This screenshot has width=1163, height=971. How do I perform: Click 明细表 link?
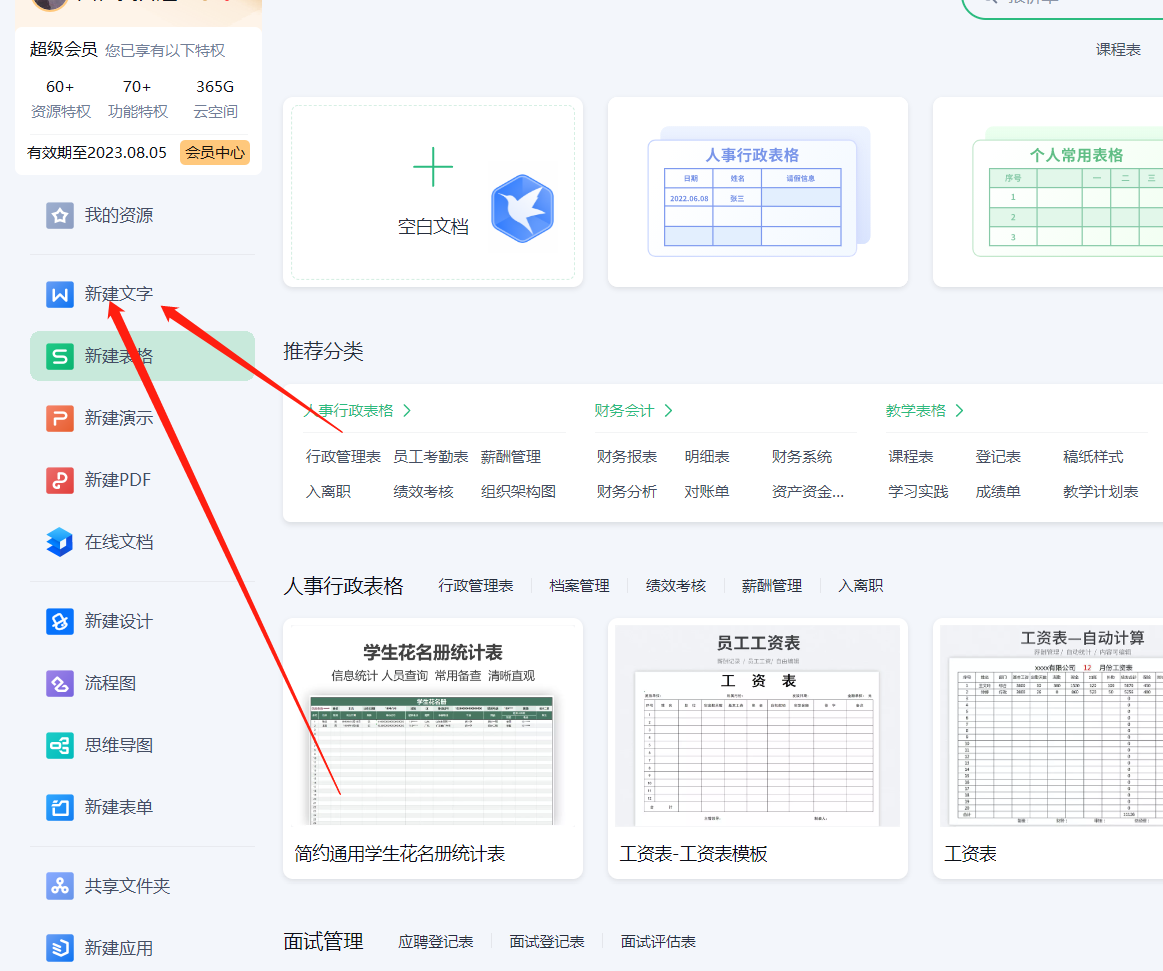pos(707,457)
